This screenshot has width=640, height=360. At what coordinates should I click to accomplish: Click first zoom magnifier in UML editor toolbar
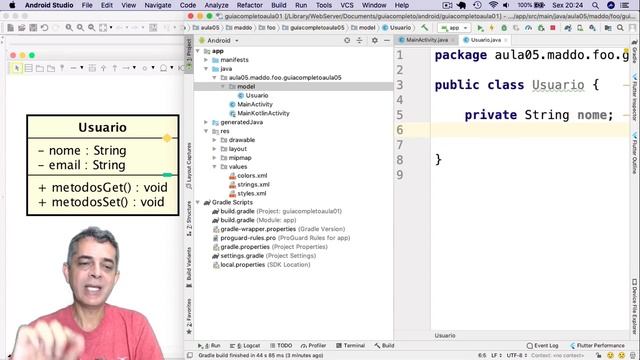69,28
